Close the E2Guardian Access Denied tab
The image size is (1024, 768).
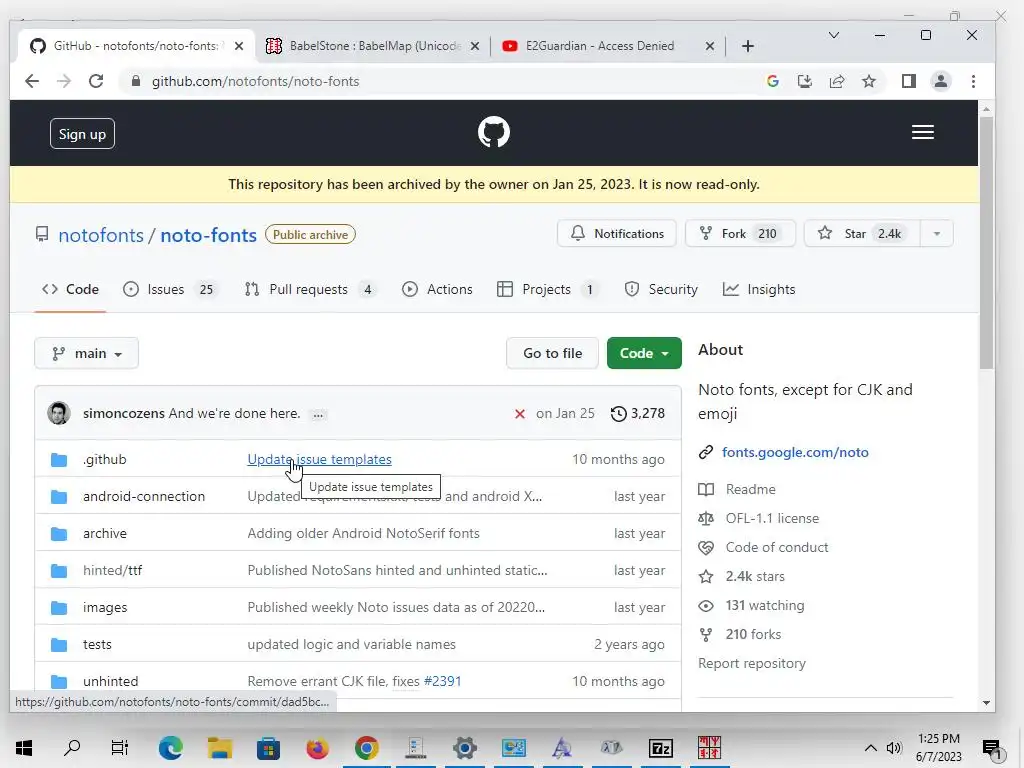coord(710,46)
